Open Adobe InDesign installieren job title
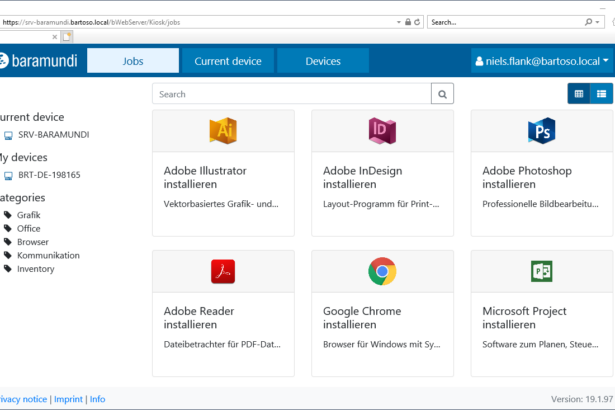Image resolution: width=615 pixels, height=410 pixels. [x=363, y=177]
